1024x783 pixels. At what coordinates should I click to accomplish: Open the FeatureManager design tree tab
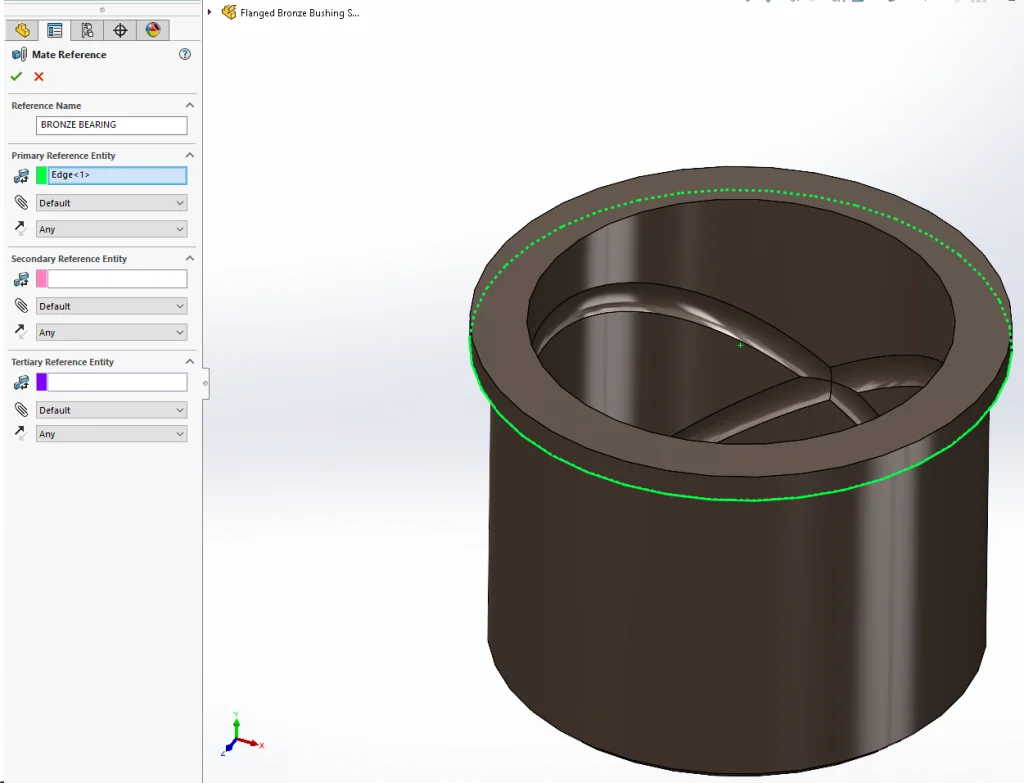[23, 30]
